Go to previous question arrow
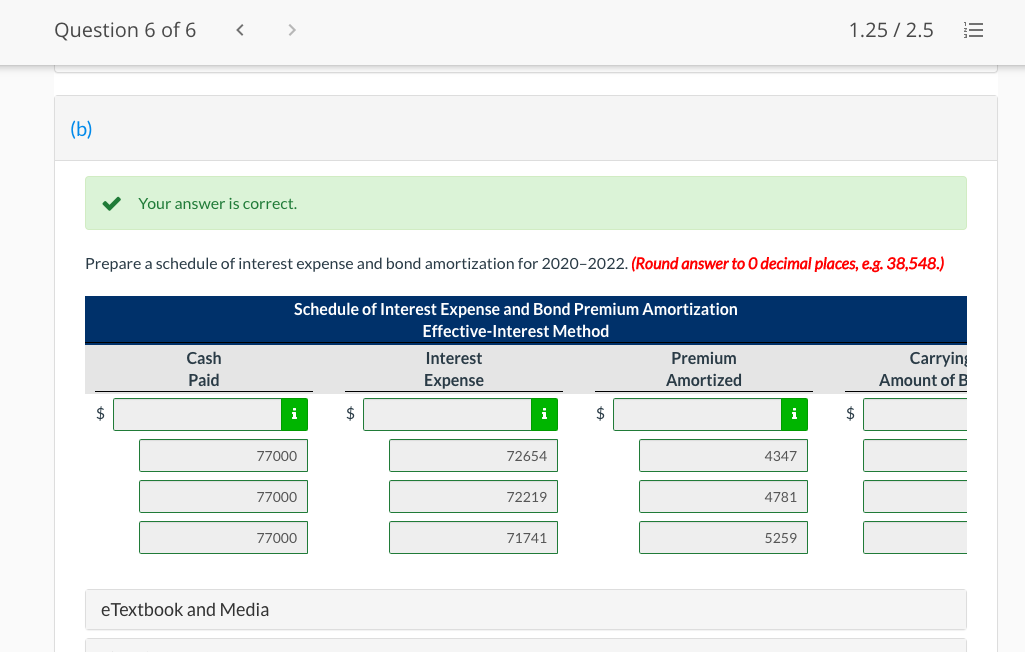The image size is (1025, 652). tap(240, 30)
